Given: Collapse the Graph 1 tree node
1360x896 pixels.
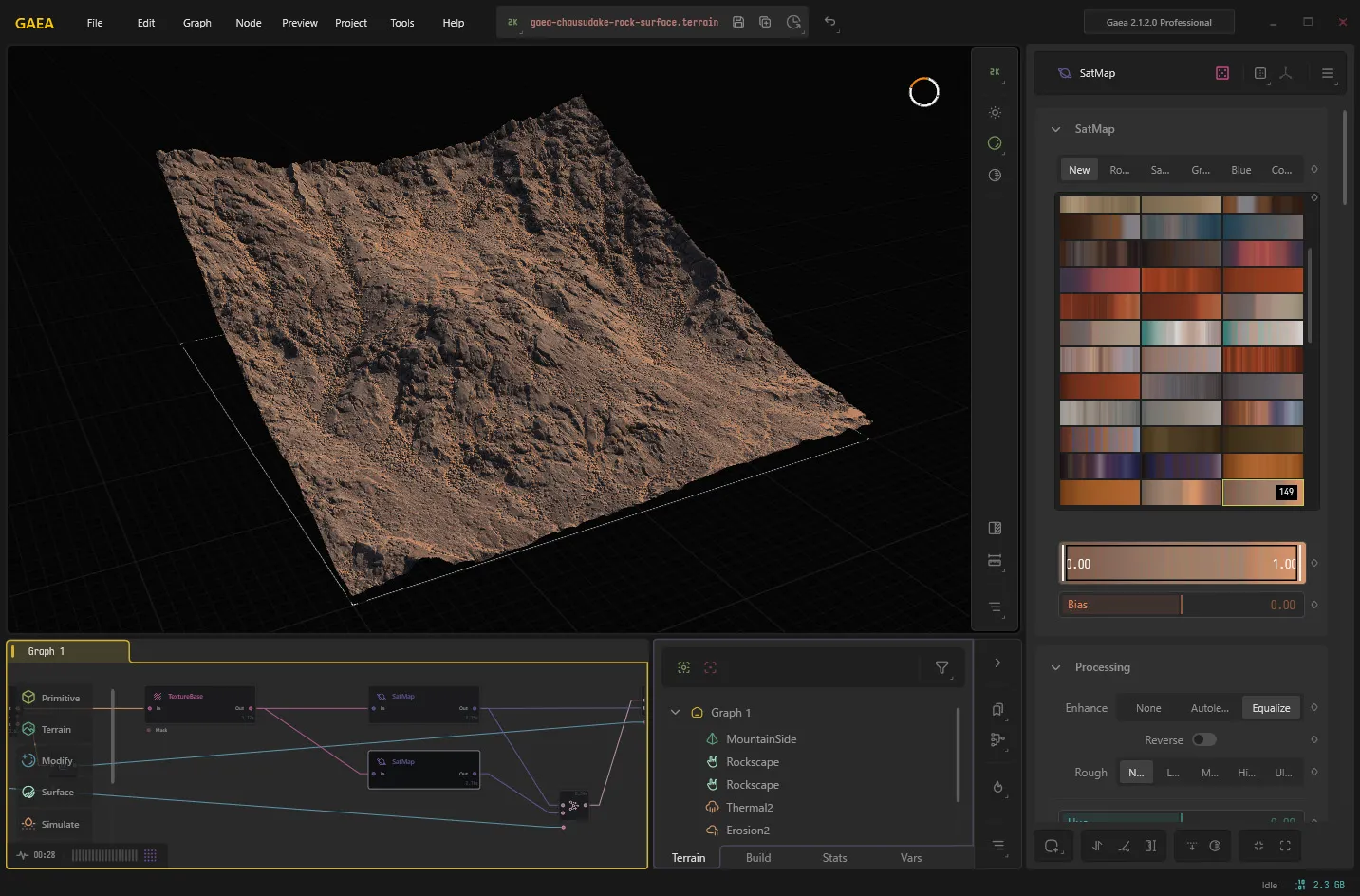Looking at the screenshot, I should 675,712.
